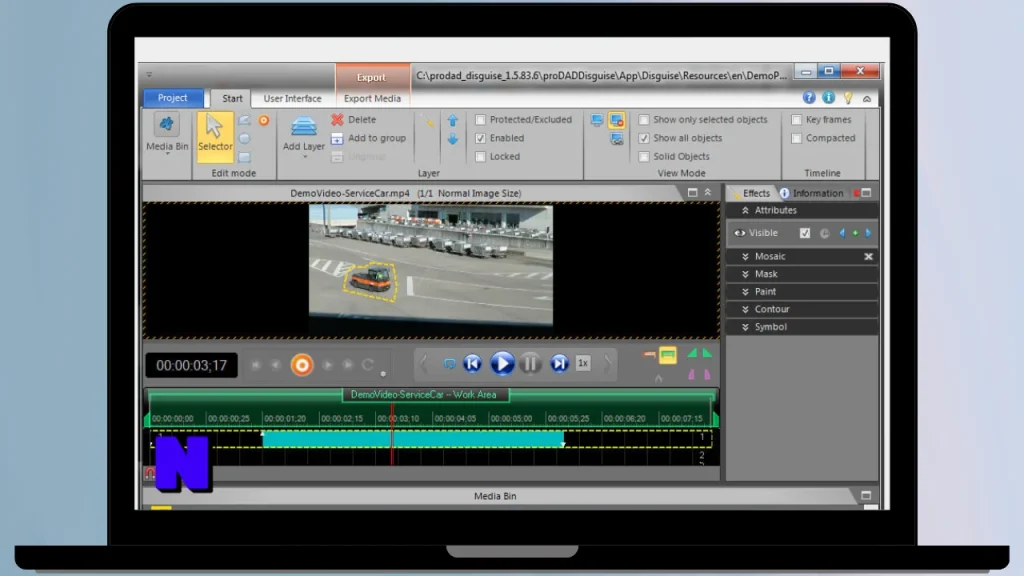Click the green left marker triangle icon
Image resolution: width=1024 pixels, height=576 pixels.
coord(692,354)
